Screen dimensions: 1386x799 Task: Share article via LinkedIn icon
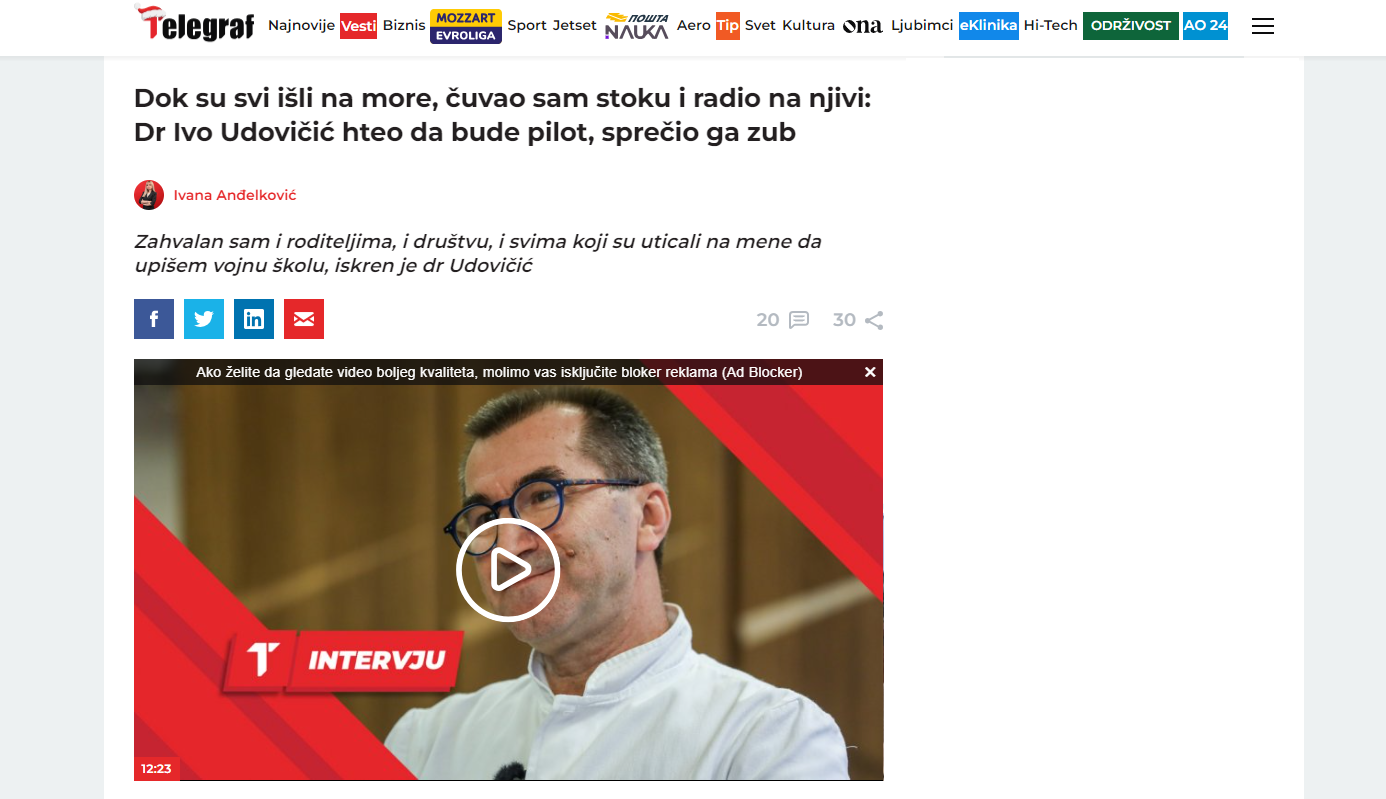(x=254, y=319)
